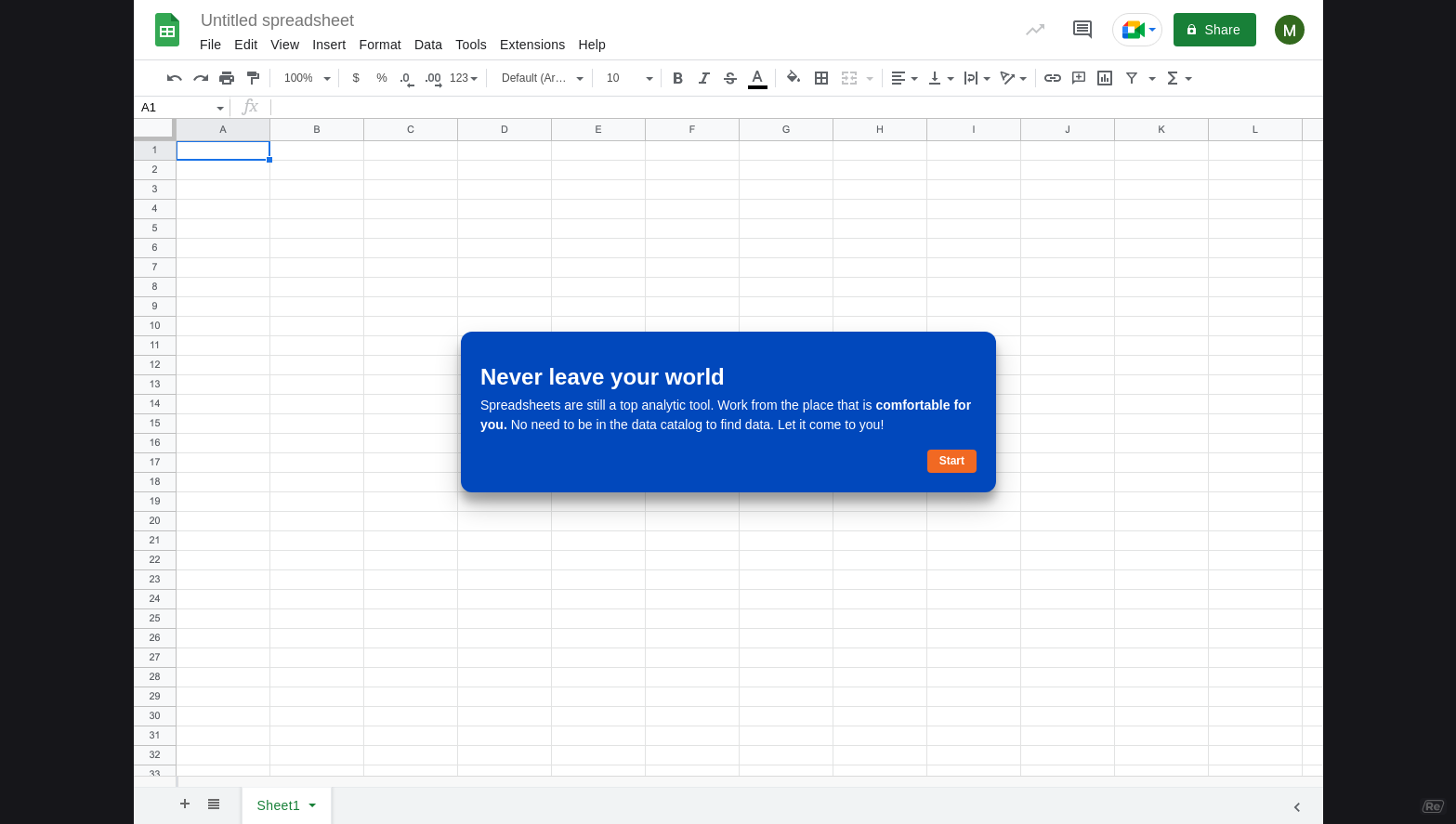Click the Start button in the dialog
This screenshot has height=824, width=1456.
[951, 461]
